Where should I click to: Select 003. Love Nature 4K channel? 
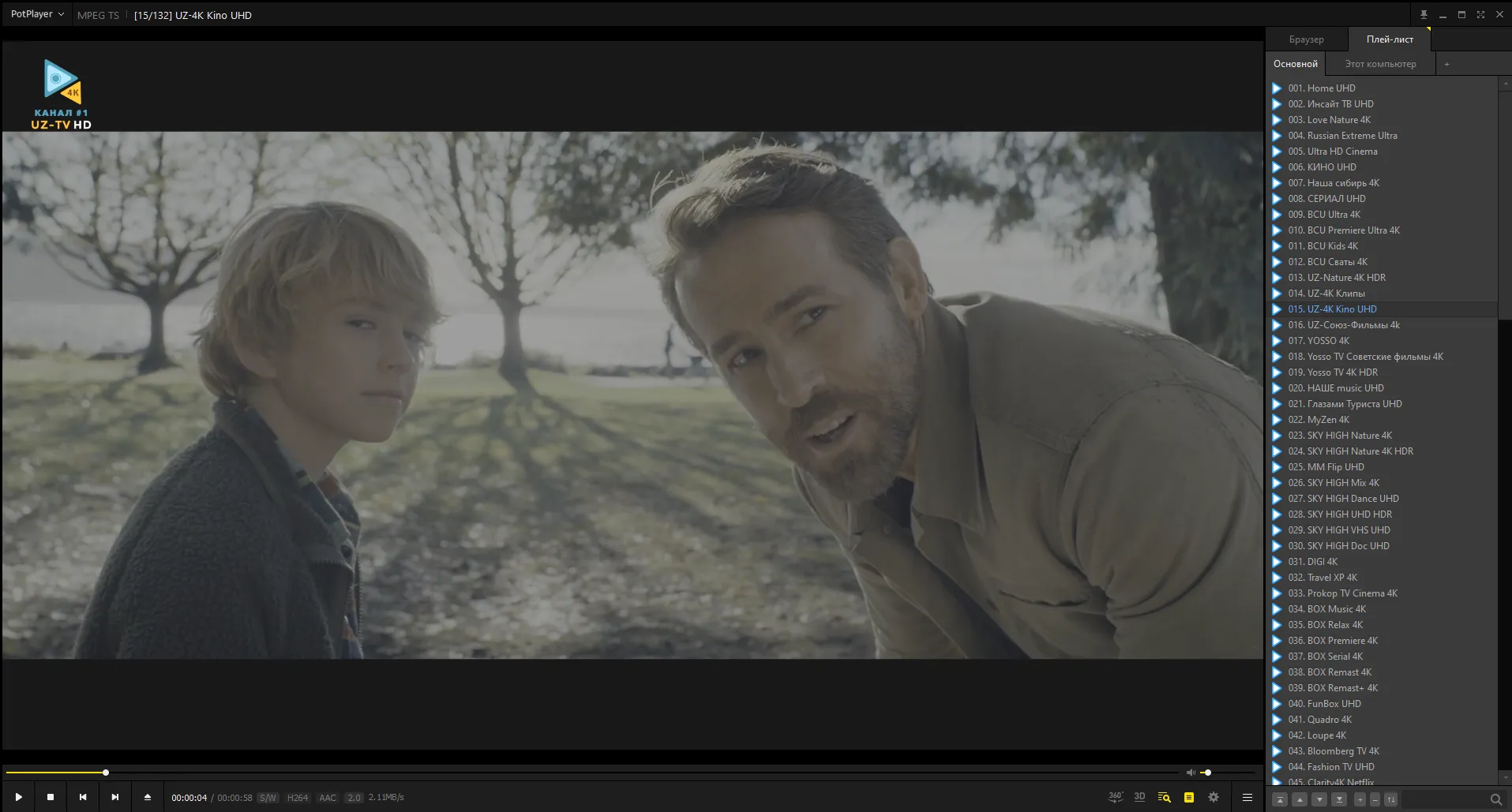click(x=1382, y=120)
